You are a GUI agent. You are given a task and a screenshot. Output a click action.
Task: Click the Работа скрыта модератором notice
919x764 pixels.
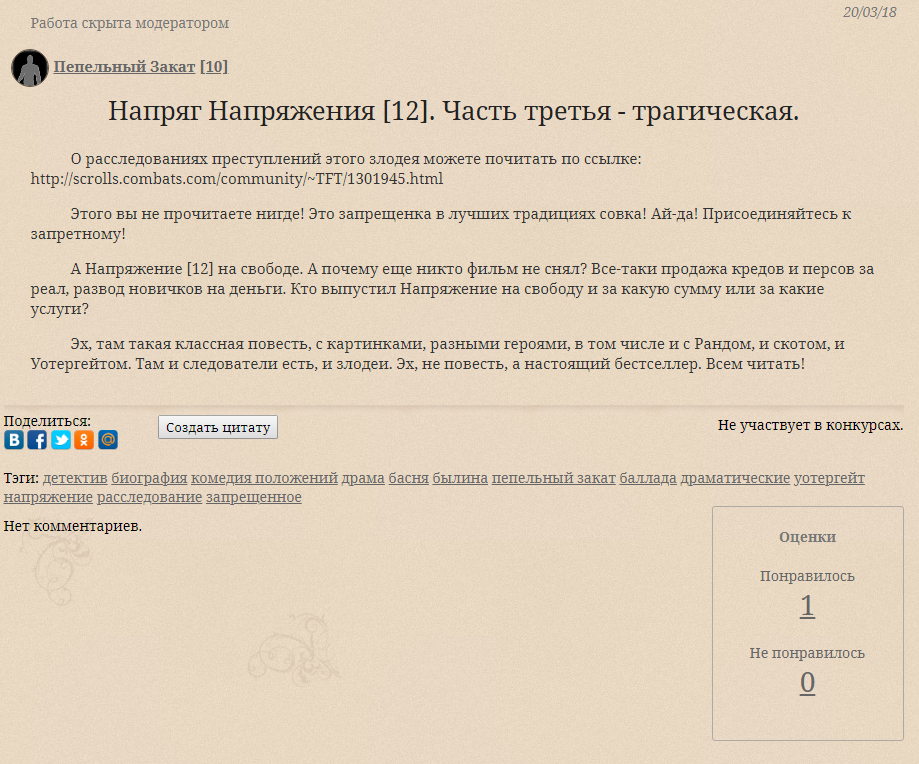point(130,23)
